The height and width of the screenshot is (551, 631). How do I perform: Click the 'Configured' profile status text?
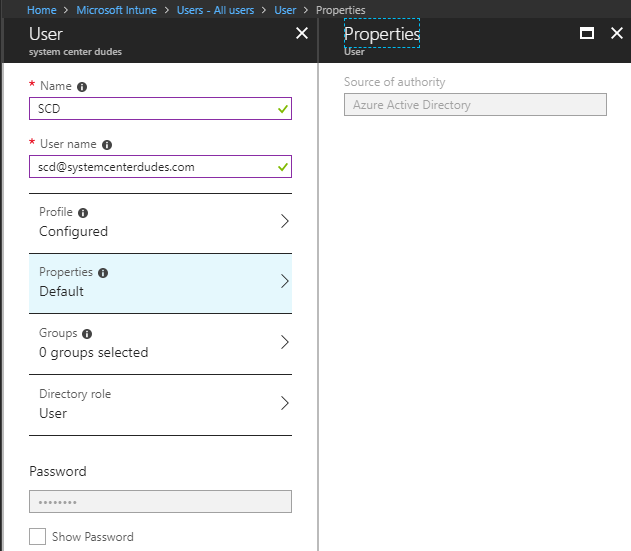tap(73, 231)
